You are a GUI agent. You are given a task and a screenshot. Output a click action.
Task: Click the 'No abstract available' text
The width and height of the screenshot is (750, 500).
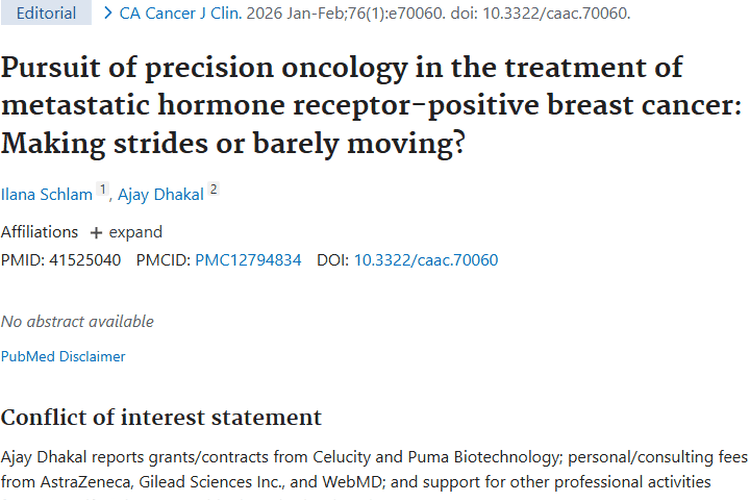[77, 321]
